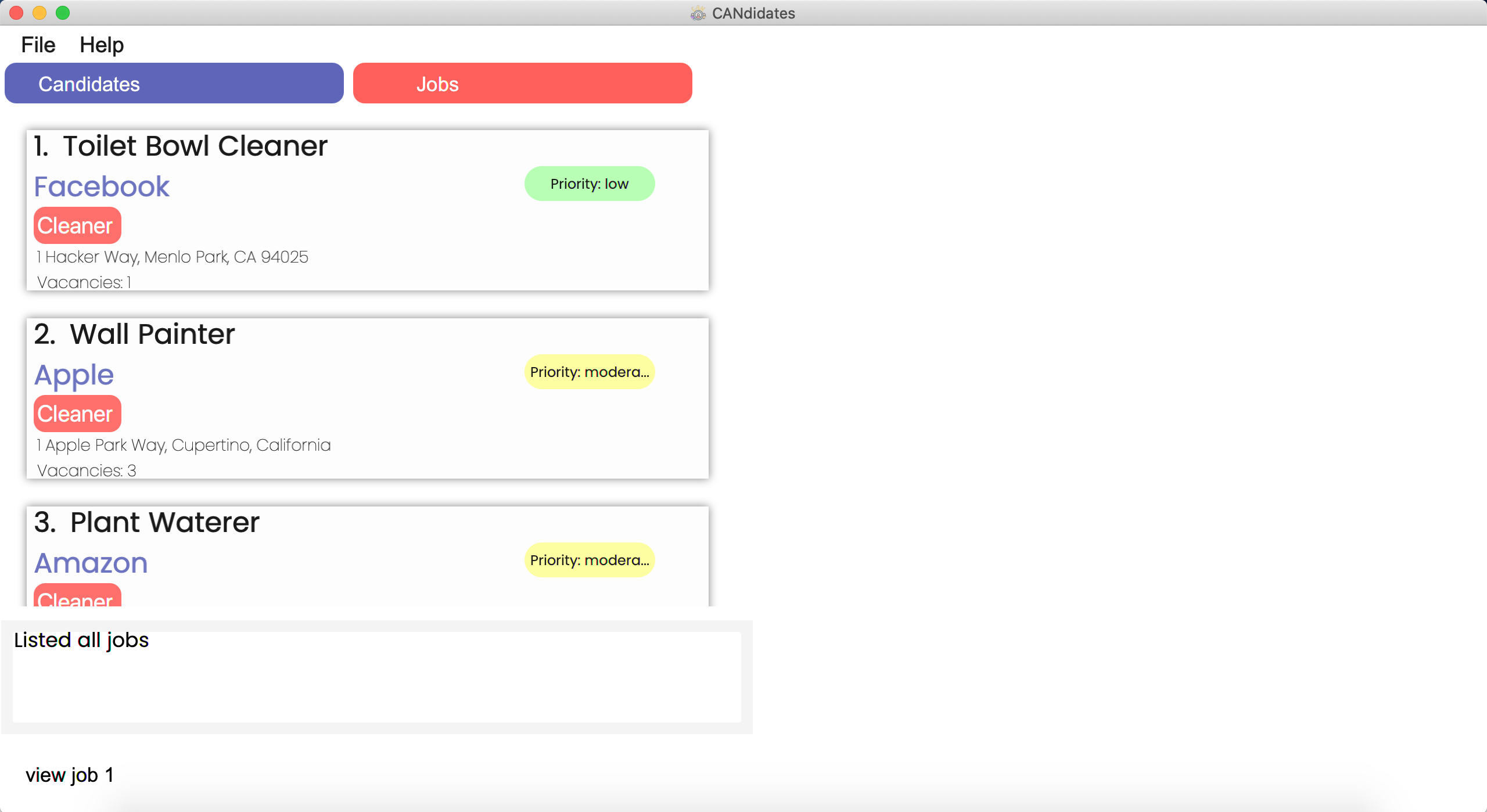
Task: Select the Cleaner tag on job 1
Action: [76, 225]
